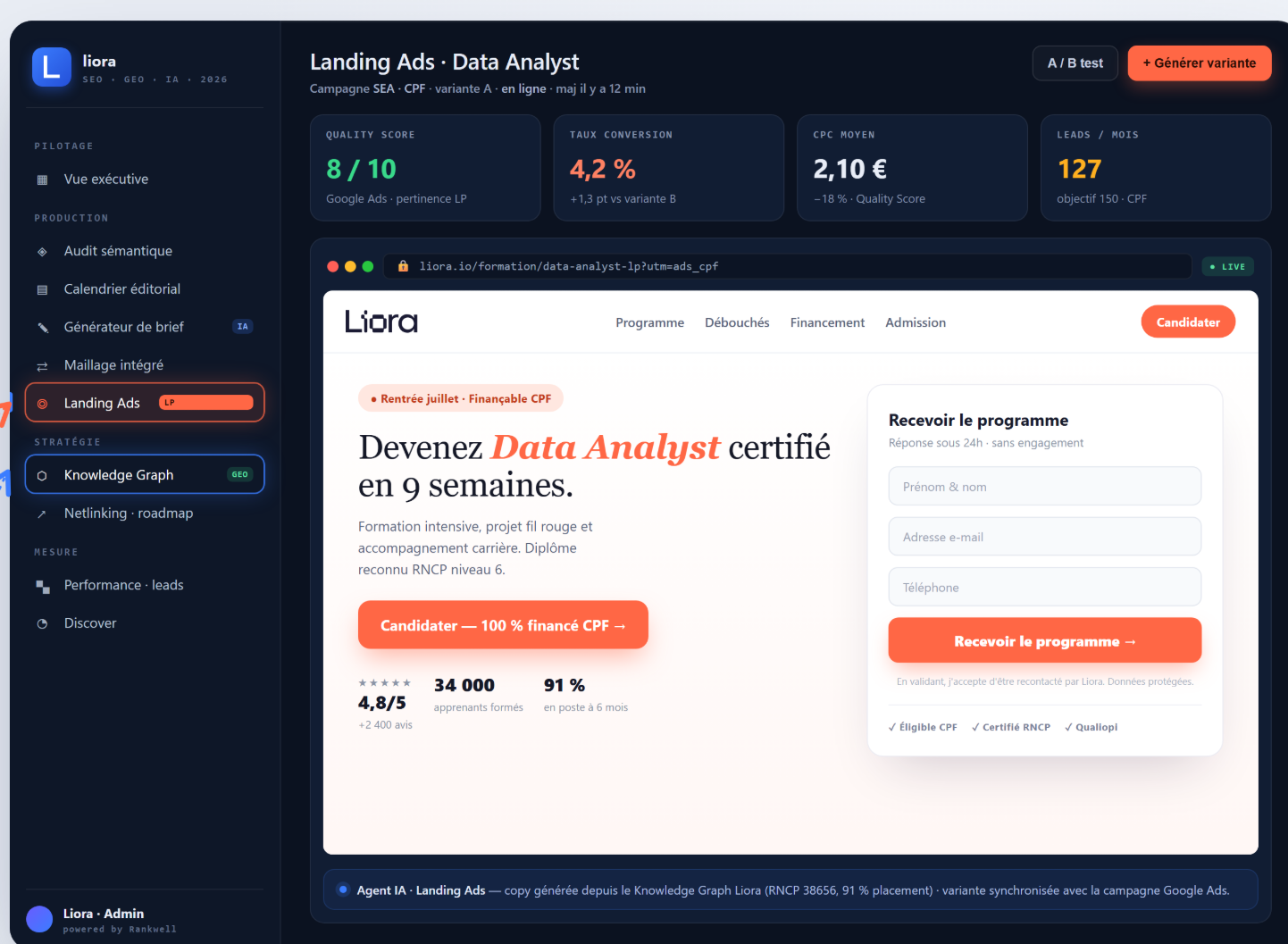Click the padlock icon in URL bar

click(403, 266)
